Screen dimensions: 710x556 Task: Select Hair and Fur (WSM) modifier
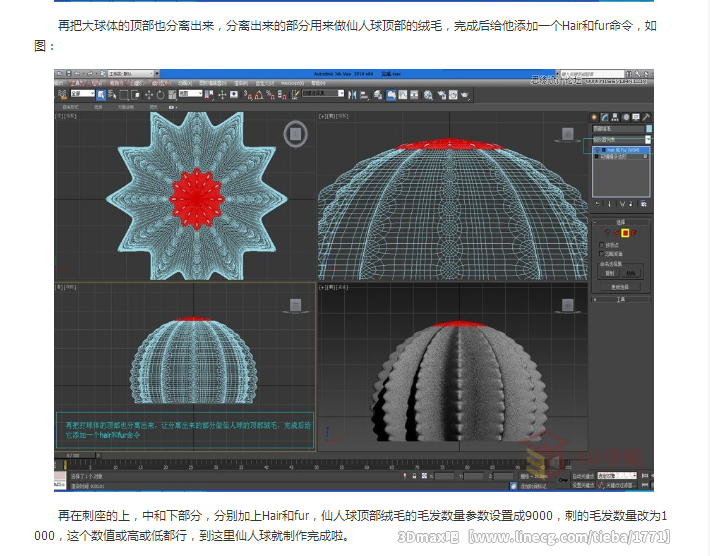[x=622, y=150]
